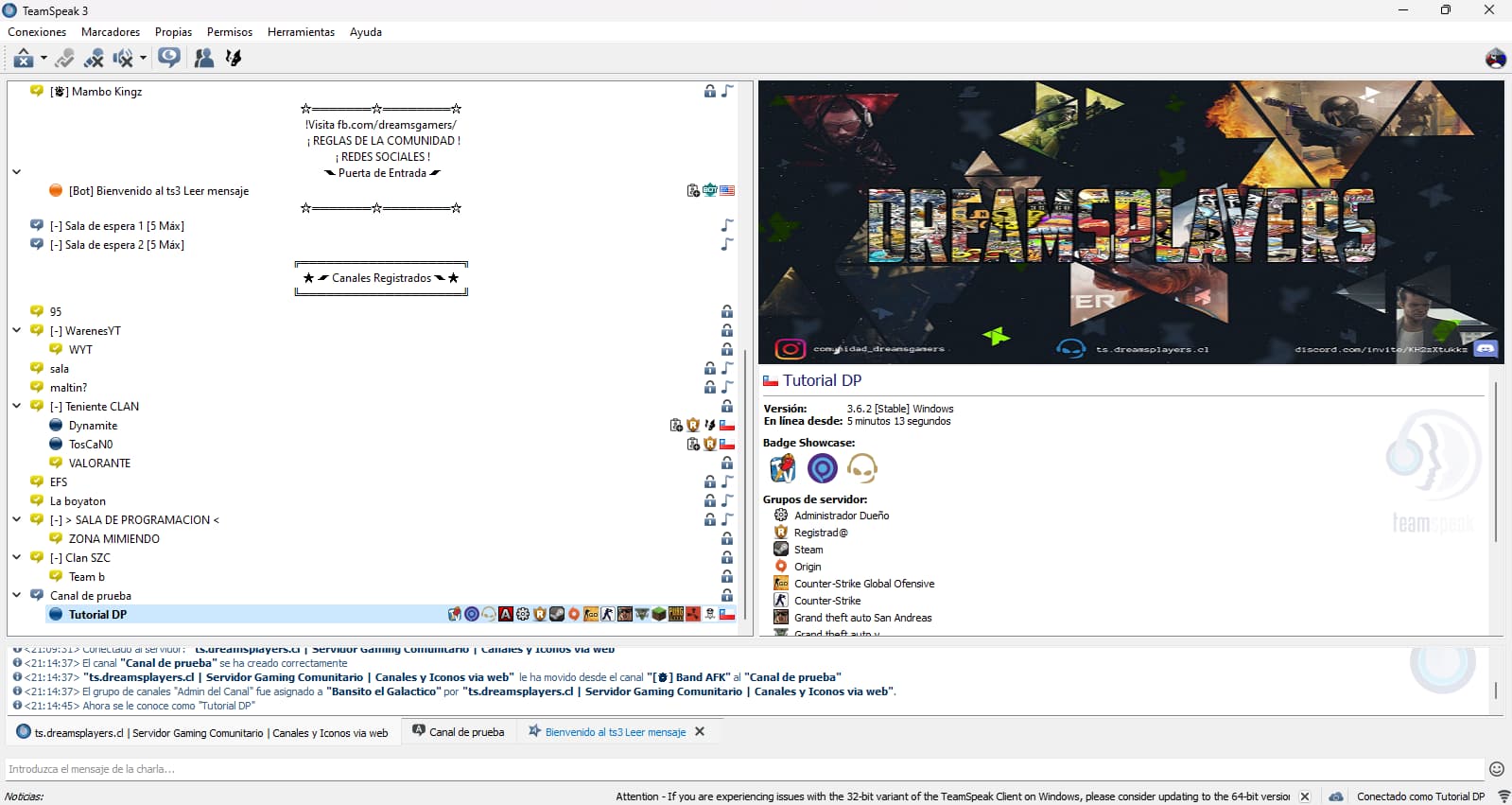Click first badge in Badge Showcase

pyautogui.click(x=783, y=468)
